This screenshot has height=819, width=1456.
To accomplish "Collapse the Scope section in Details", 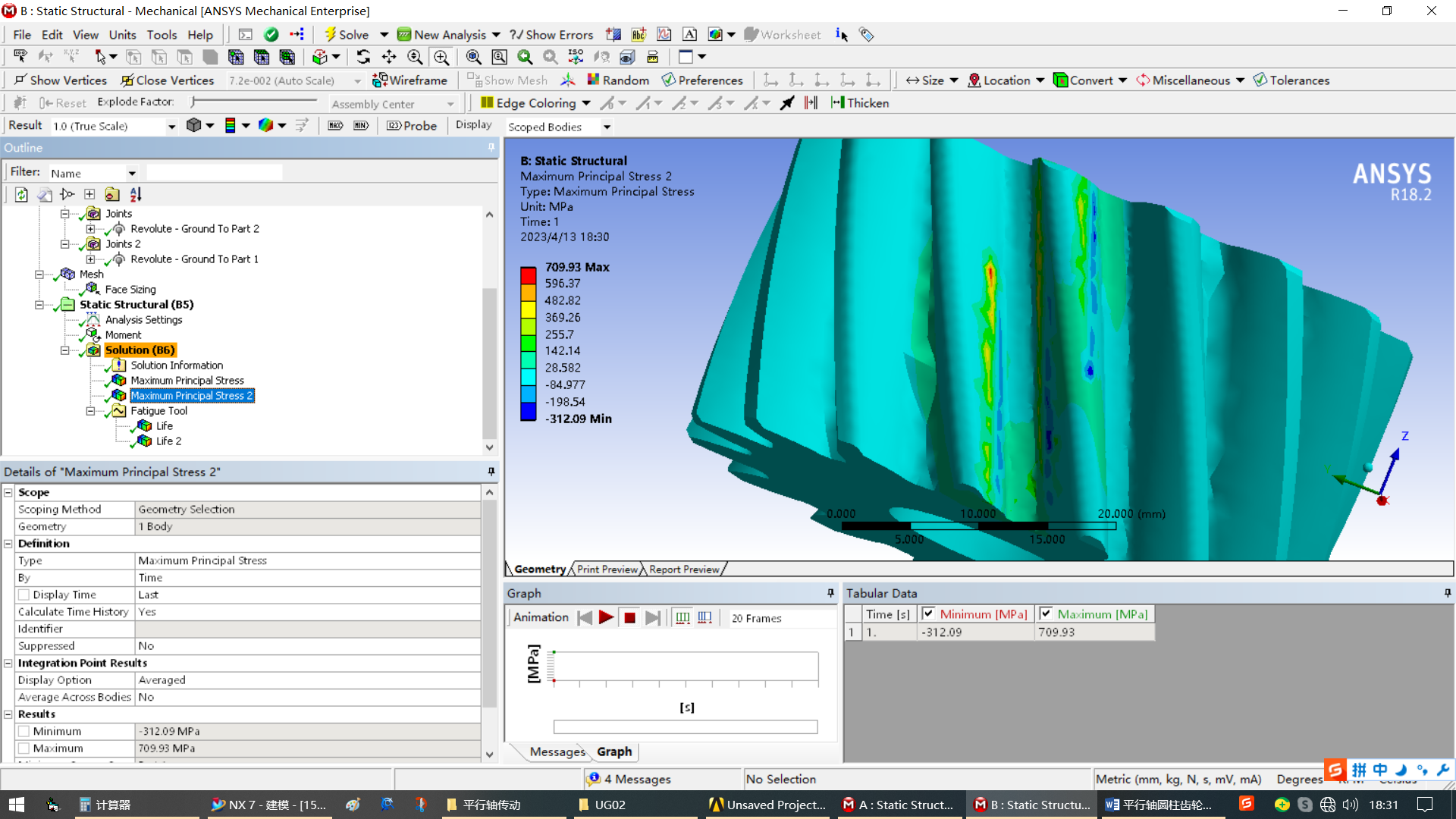I will tap(8, 492).
